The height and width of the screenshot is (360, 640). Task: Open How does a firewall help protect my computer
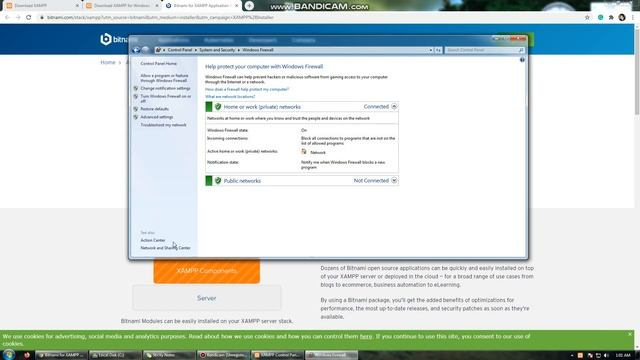(x=247, y=89)
